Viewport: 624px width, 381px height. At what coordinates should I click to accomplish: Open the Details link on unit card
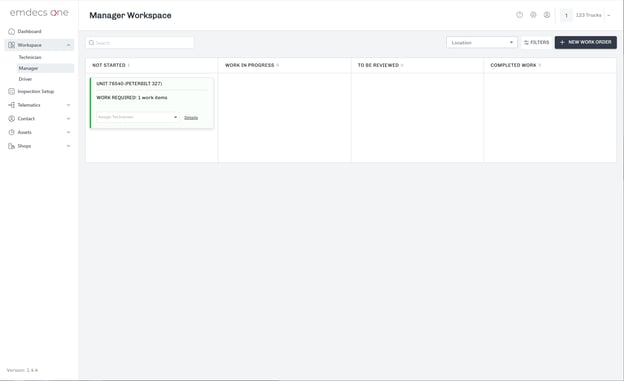coord(191,118)
